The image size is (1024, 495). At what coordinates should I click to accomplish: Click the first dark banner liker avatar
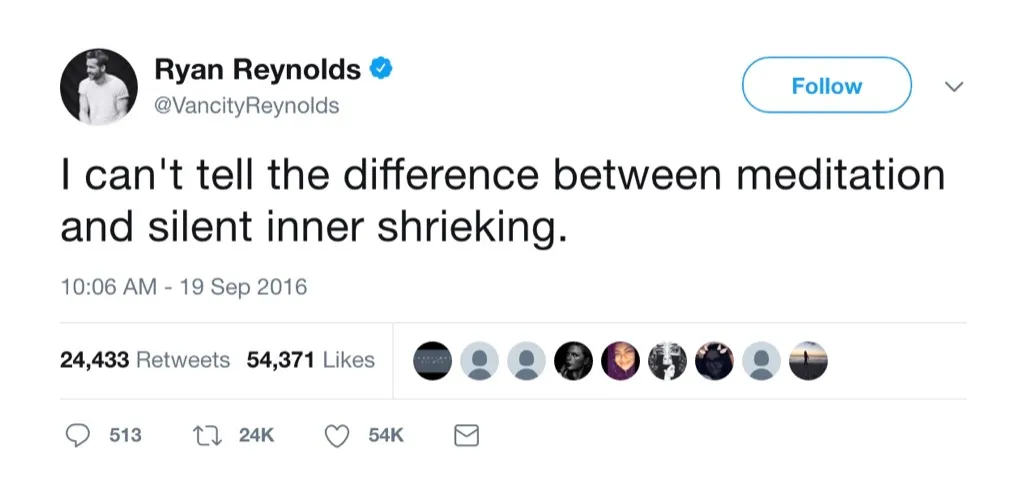pos(435,360)
